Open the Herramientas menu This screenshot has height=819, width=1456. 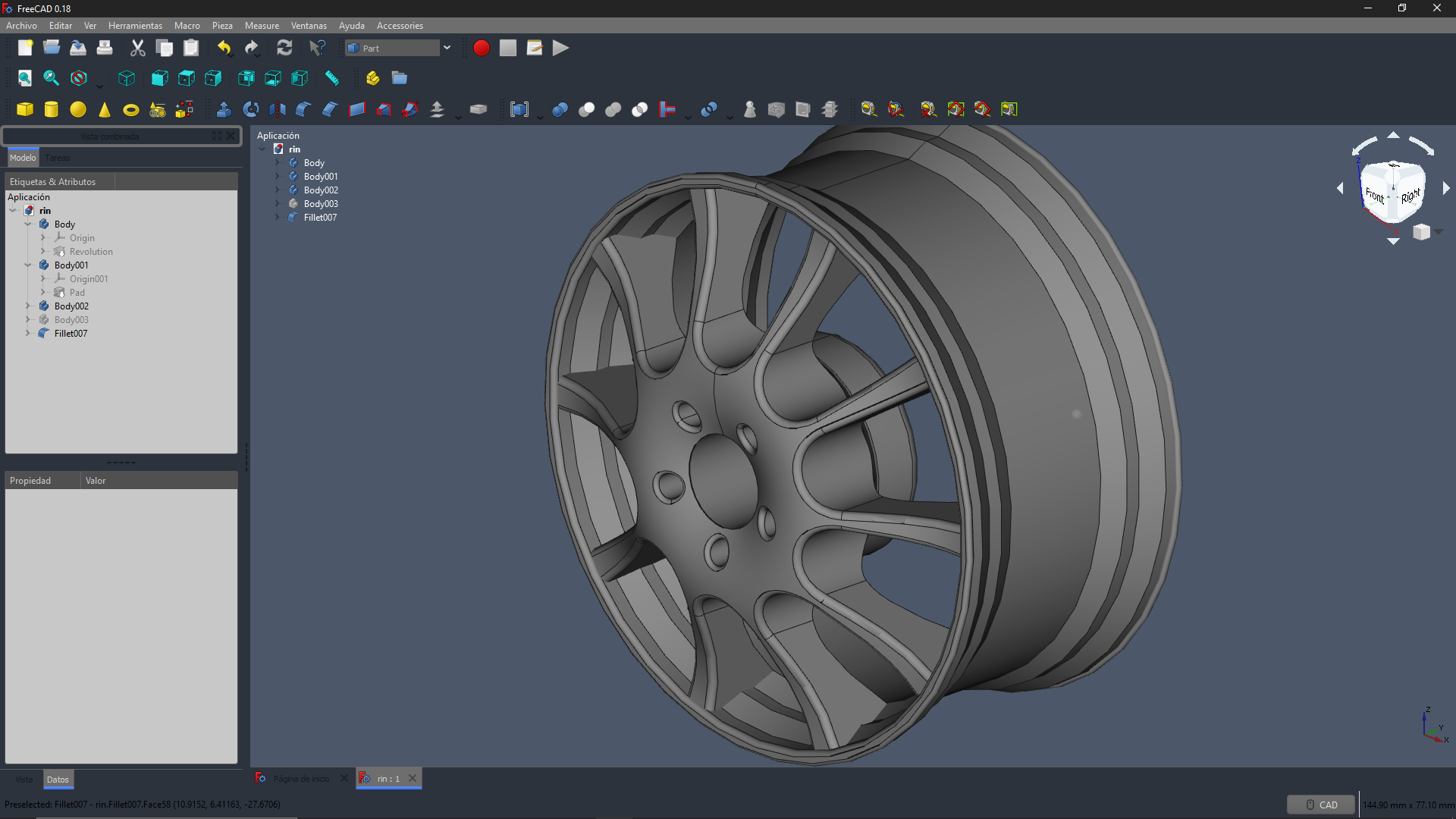(135, 26)
